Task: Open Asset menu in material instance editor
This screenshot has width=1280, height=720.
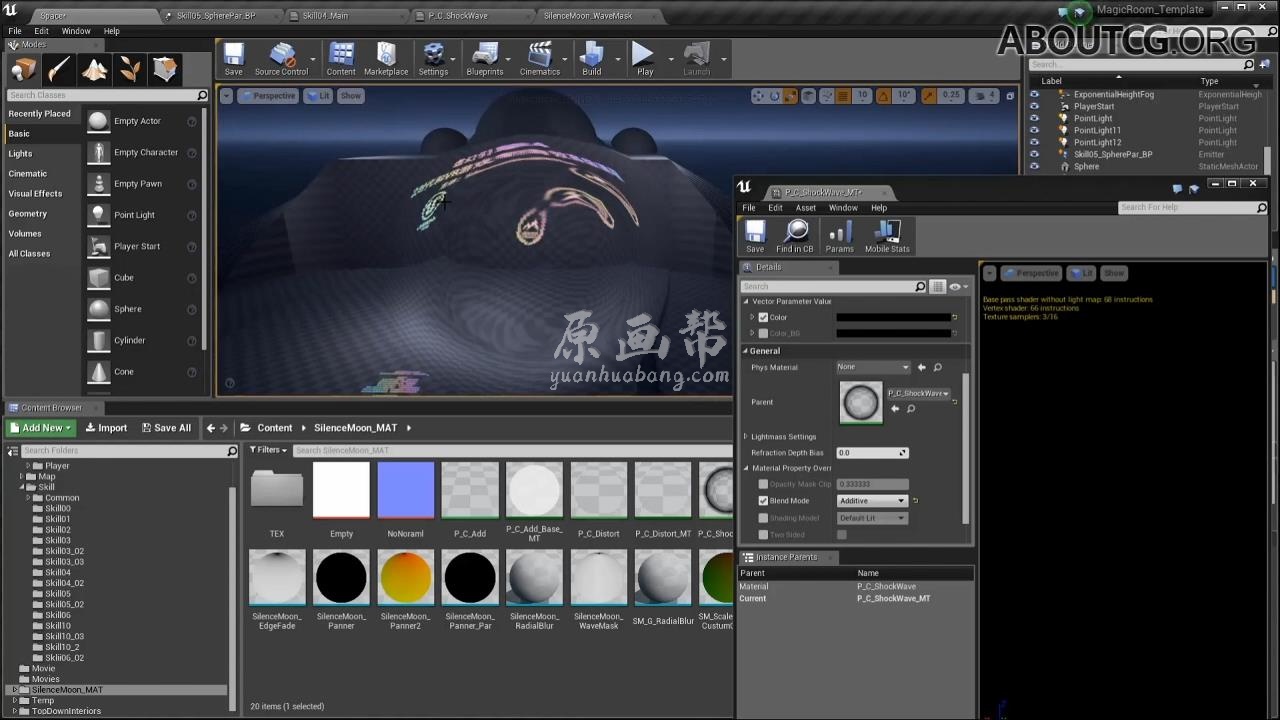Action: [x=806, y=208]
